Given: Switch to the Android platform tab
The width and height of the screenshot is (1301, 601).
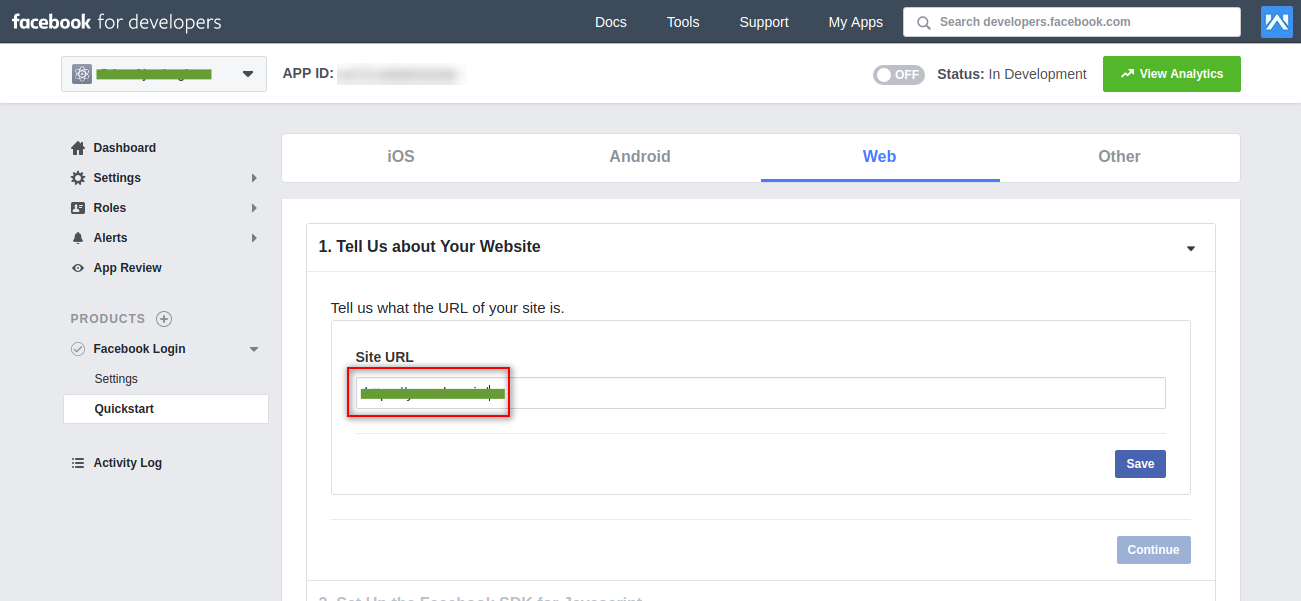Looking at the screenshot, I should (640, 157).
